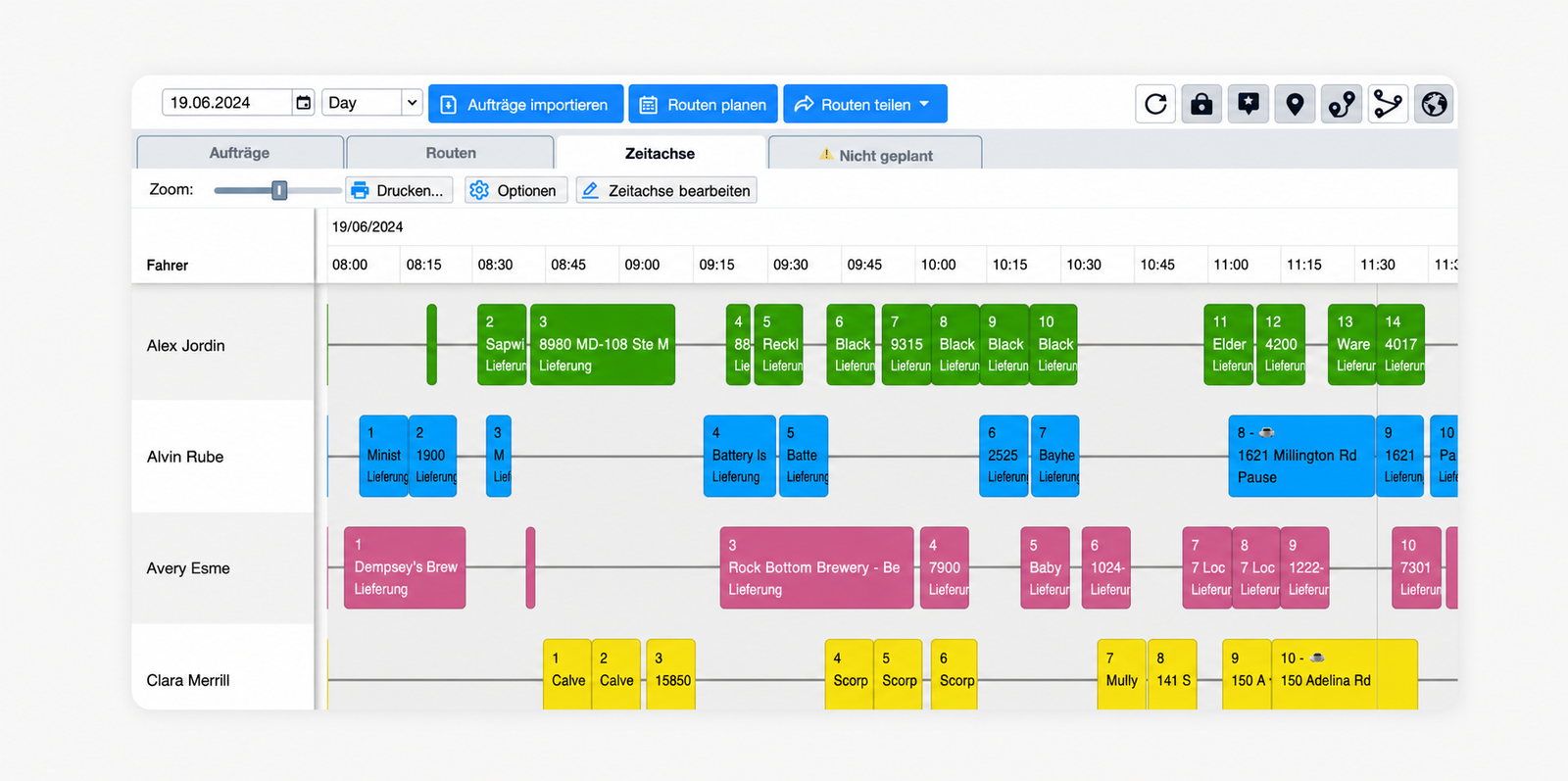Select Alex Jordin's stop 11 Elder

(x=1229, y=344)
